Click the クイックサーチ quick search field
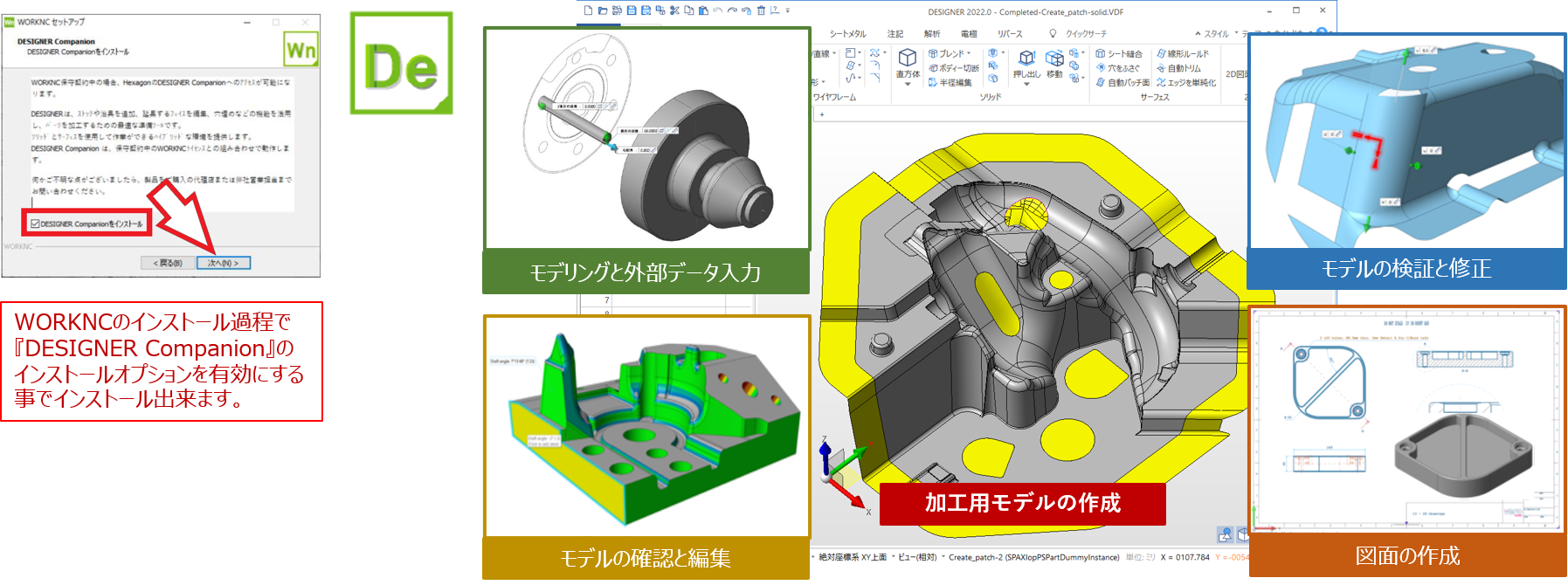The image size is (1568, 585). click(1086, 34)
